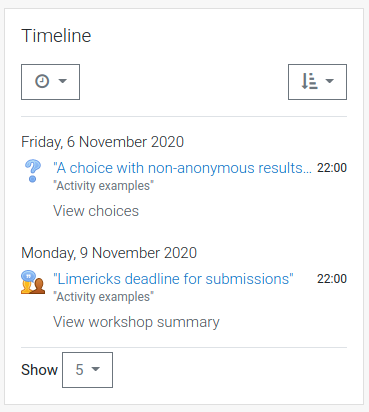Click the blue question mark choice icon
This screenshot has height=412, width=369.
pos(33,171)
